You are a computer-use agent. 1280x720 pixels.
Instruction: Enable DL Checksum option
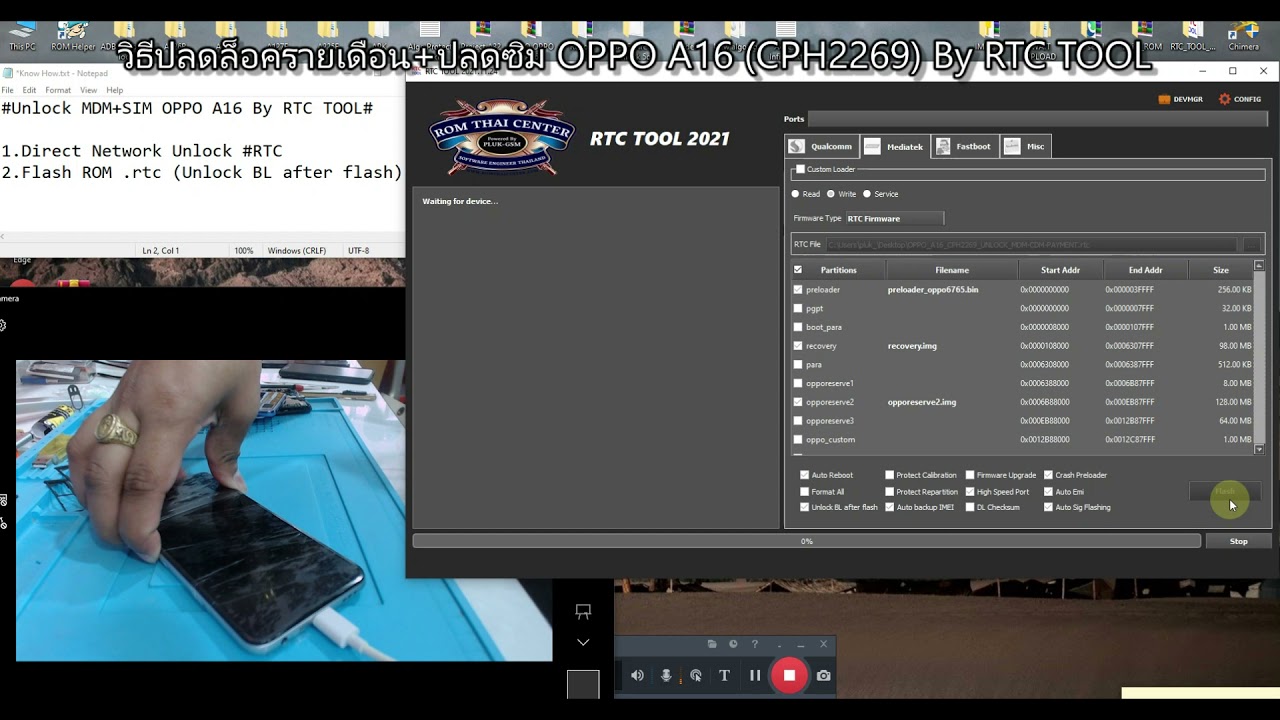[x=970, y=507]
